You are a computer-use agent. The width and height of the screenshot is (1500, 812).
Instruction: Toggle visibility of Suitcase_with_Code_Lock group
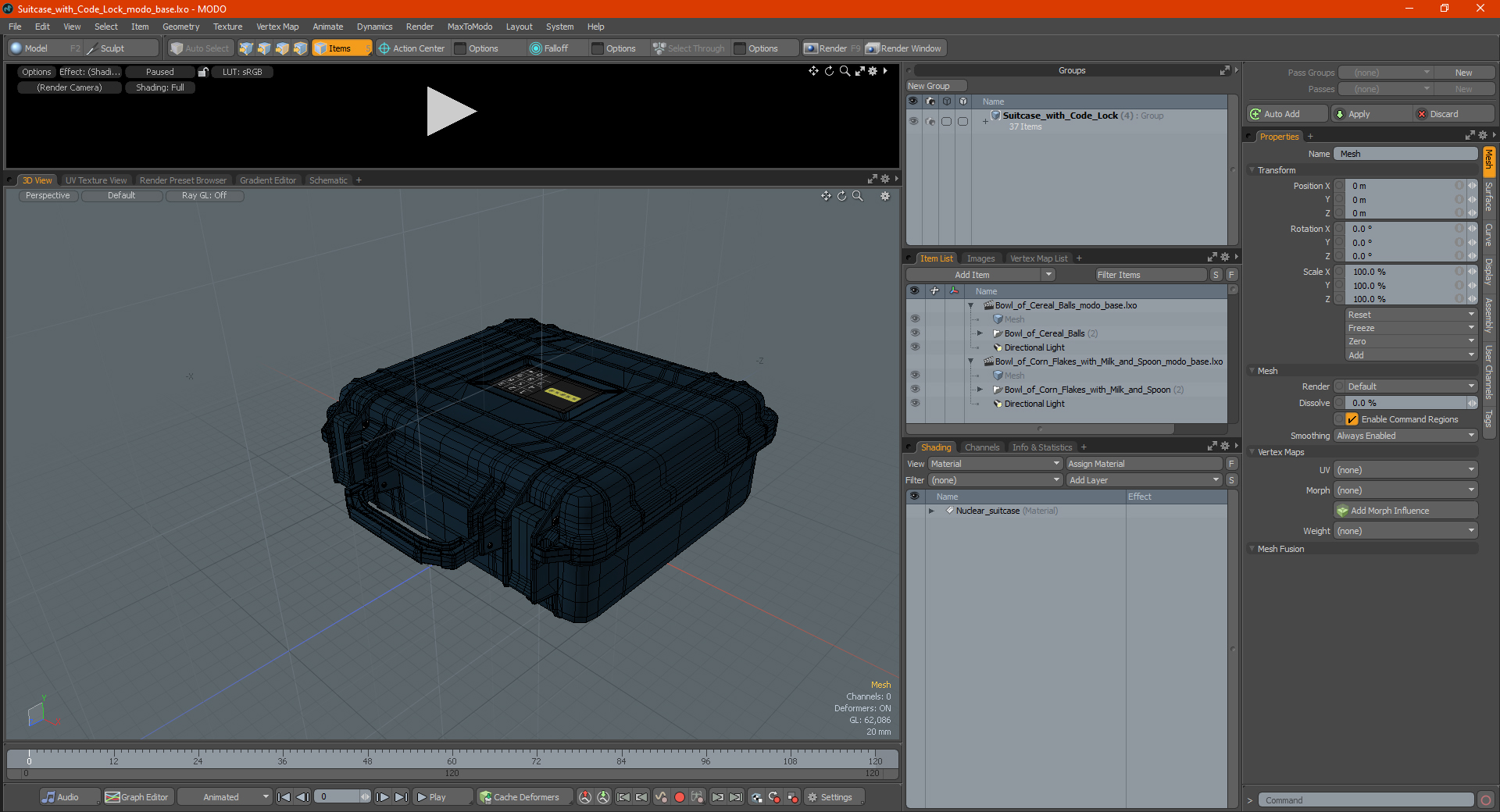pyautogui.click(x=913, y=121)
